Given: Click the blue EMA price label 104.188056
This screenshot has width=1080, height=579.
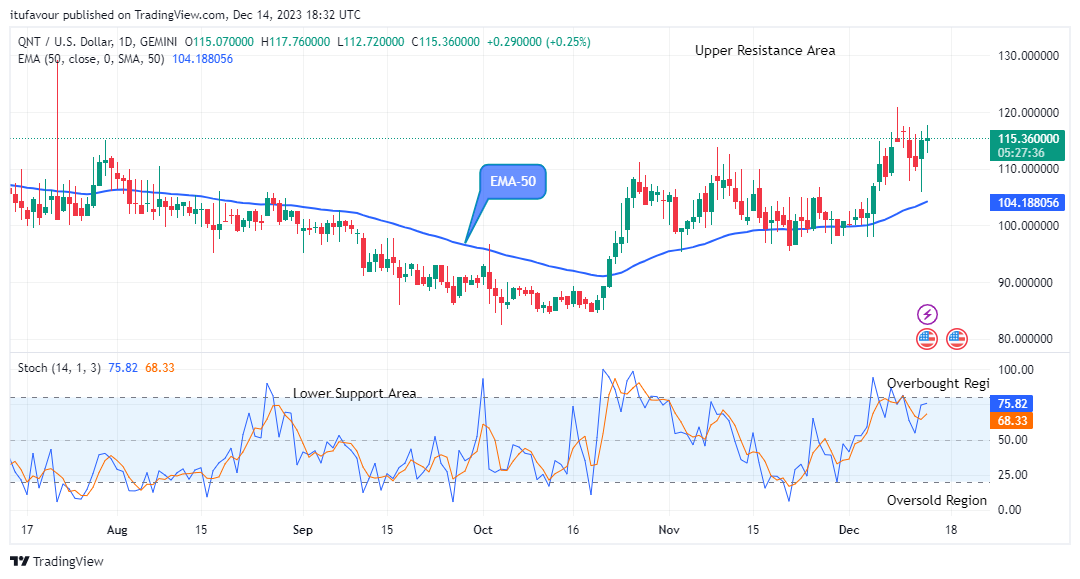Looking at the screenshot, I should point(1027,202).
